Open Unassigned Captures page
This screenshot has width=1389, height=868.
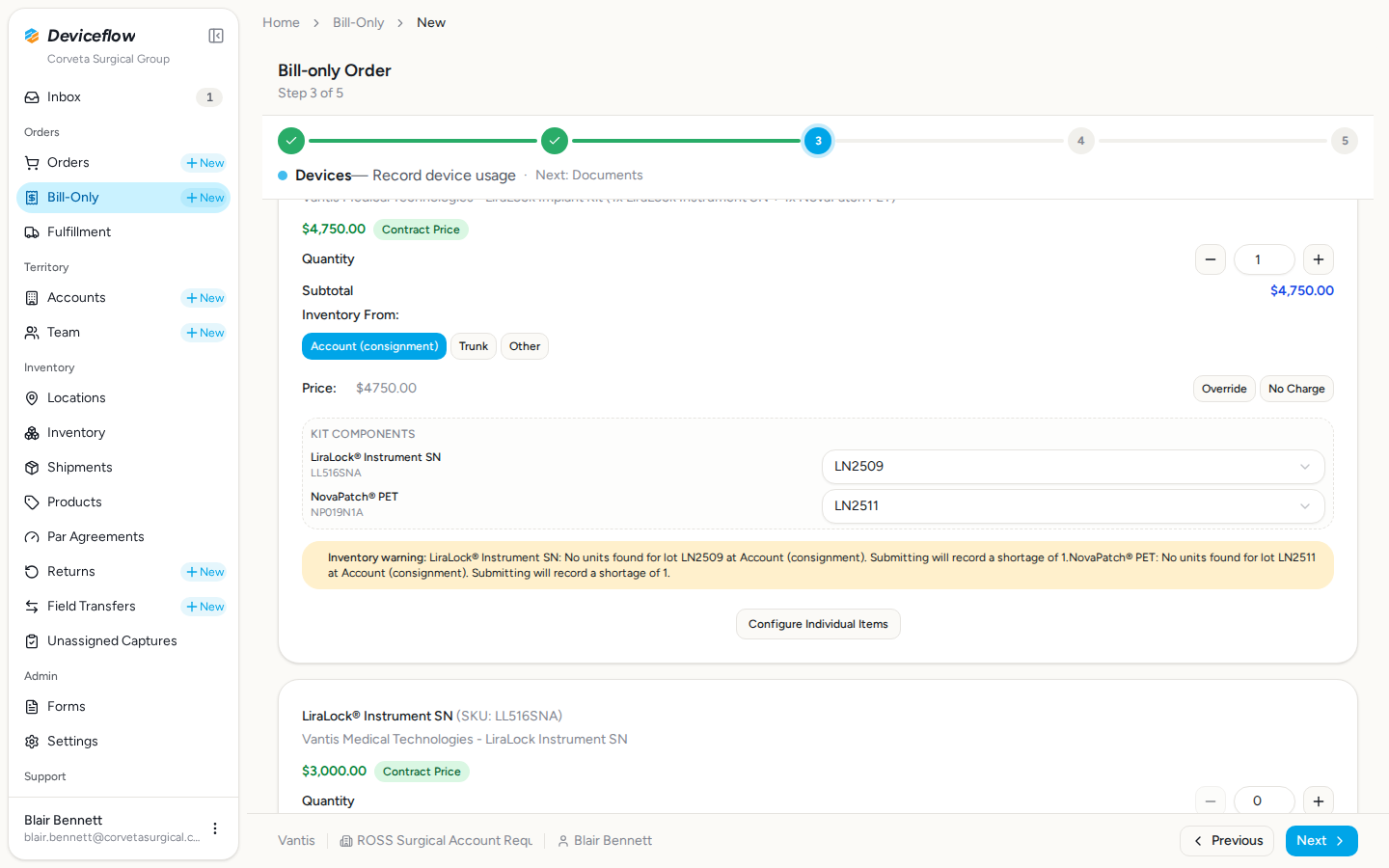point(123,641)
